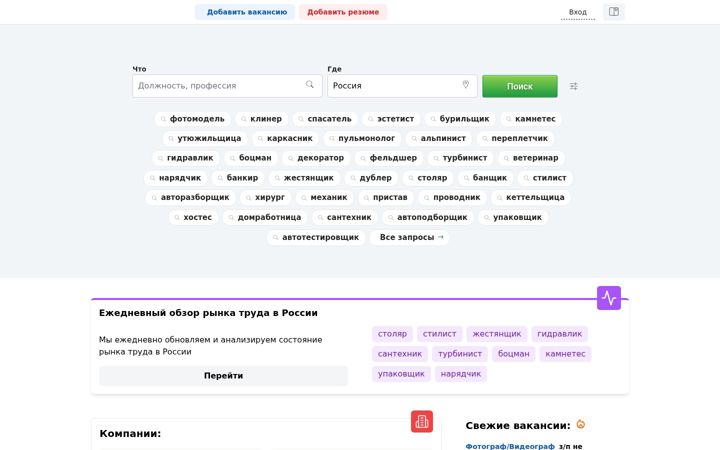Select the камнетес tag in search suggestions
Screen dimensions: 720x450
tap(531, 119)
